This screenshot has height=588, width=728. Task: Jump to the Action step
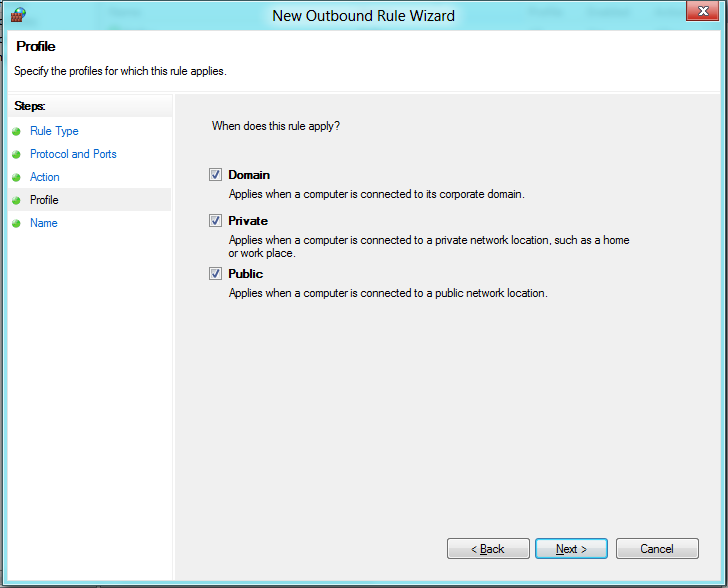[x=45, y=177]
